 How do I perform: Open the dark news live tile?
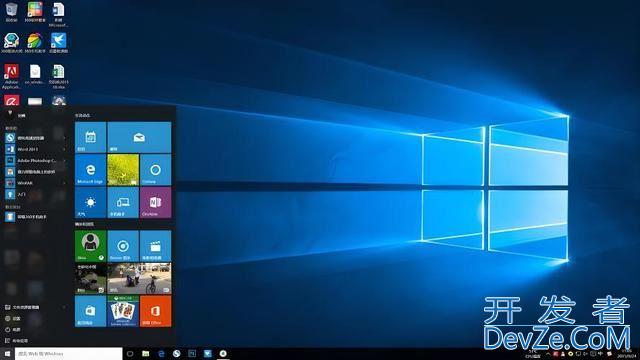click(x=90, y=279)
